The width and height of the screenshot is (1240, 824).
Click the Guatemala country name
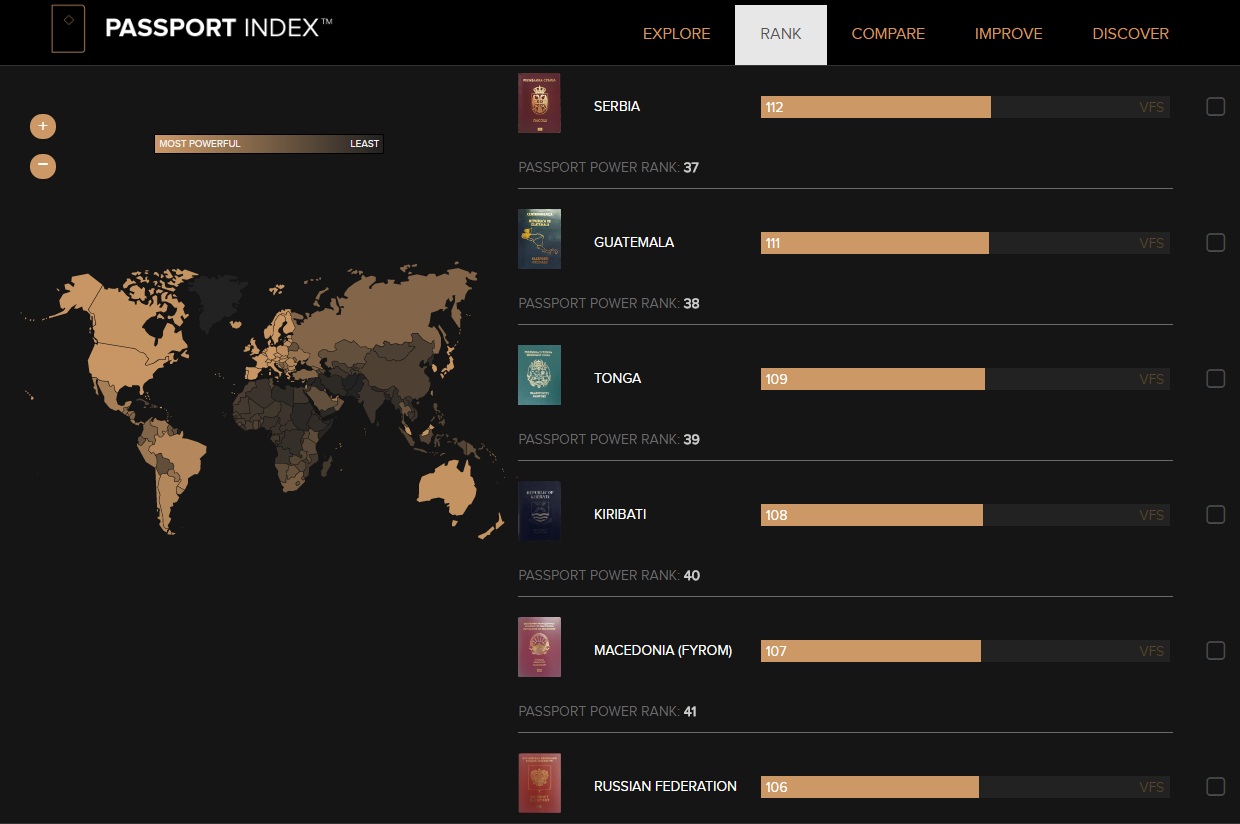pos(633,242)
